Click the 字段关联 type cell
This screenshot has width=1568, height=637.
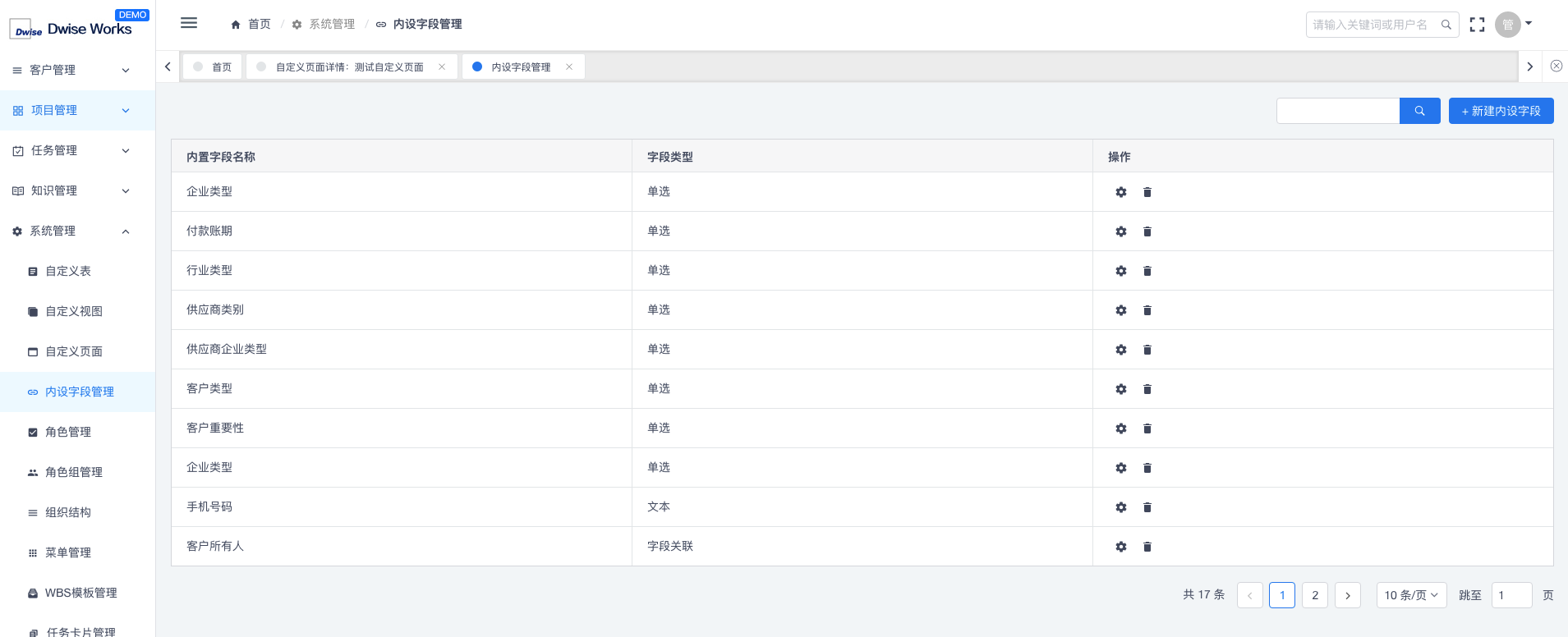[x=862, y=547]
